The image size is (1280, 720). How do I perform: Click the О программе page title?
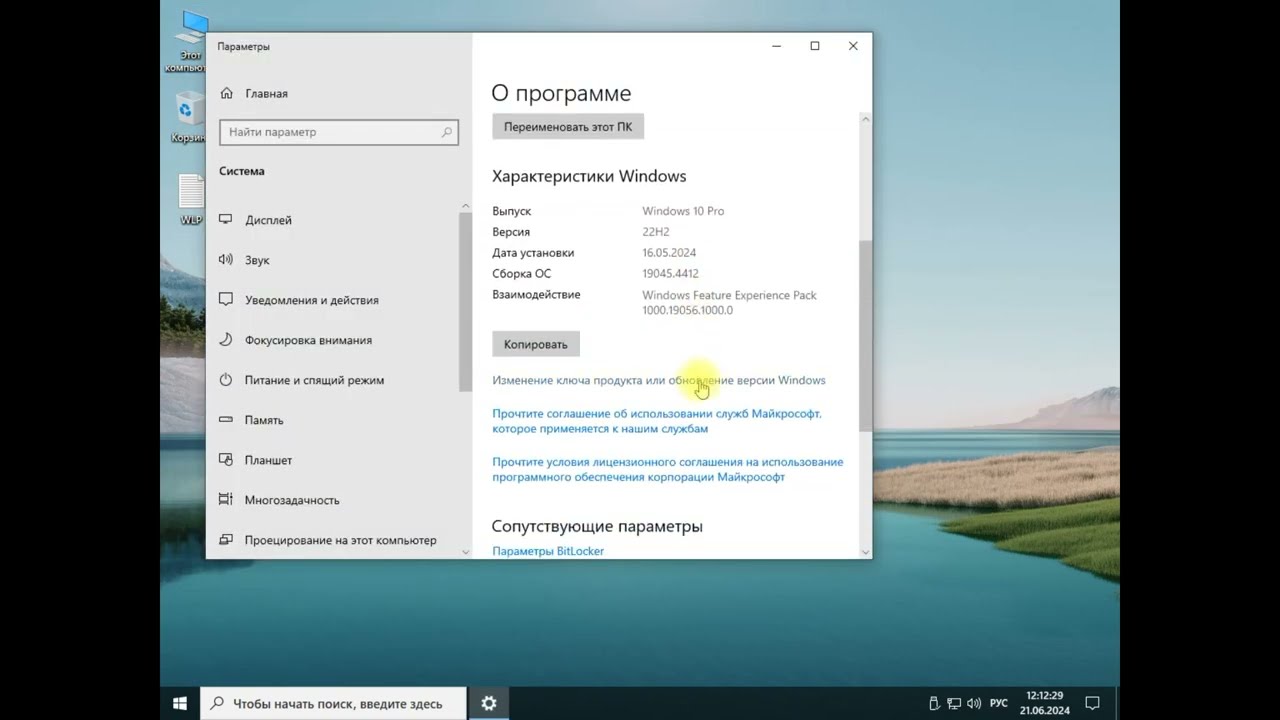point(561,93)
